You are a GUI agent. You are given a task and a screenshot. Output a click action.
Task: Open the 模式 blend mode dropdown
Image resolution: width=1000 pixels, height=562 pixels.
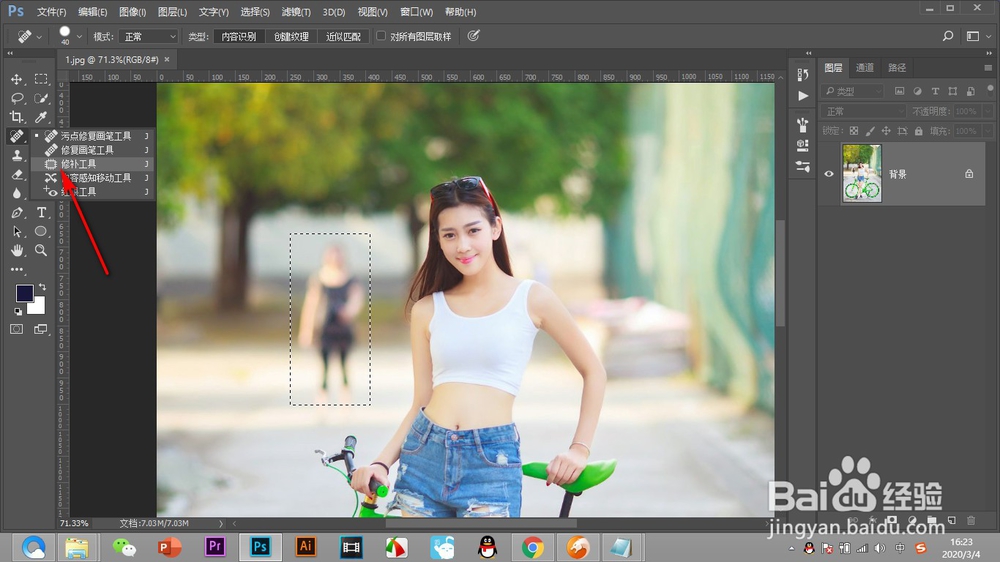tap(148, 36)
